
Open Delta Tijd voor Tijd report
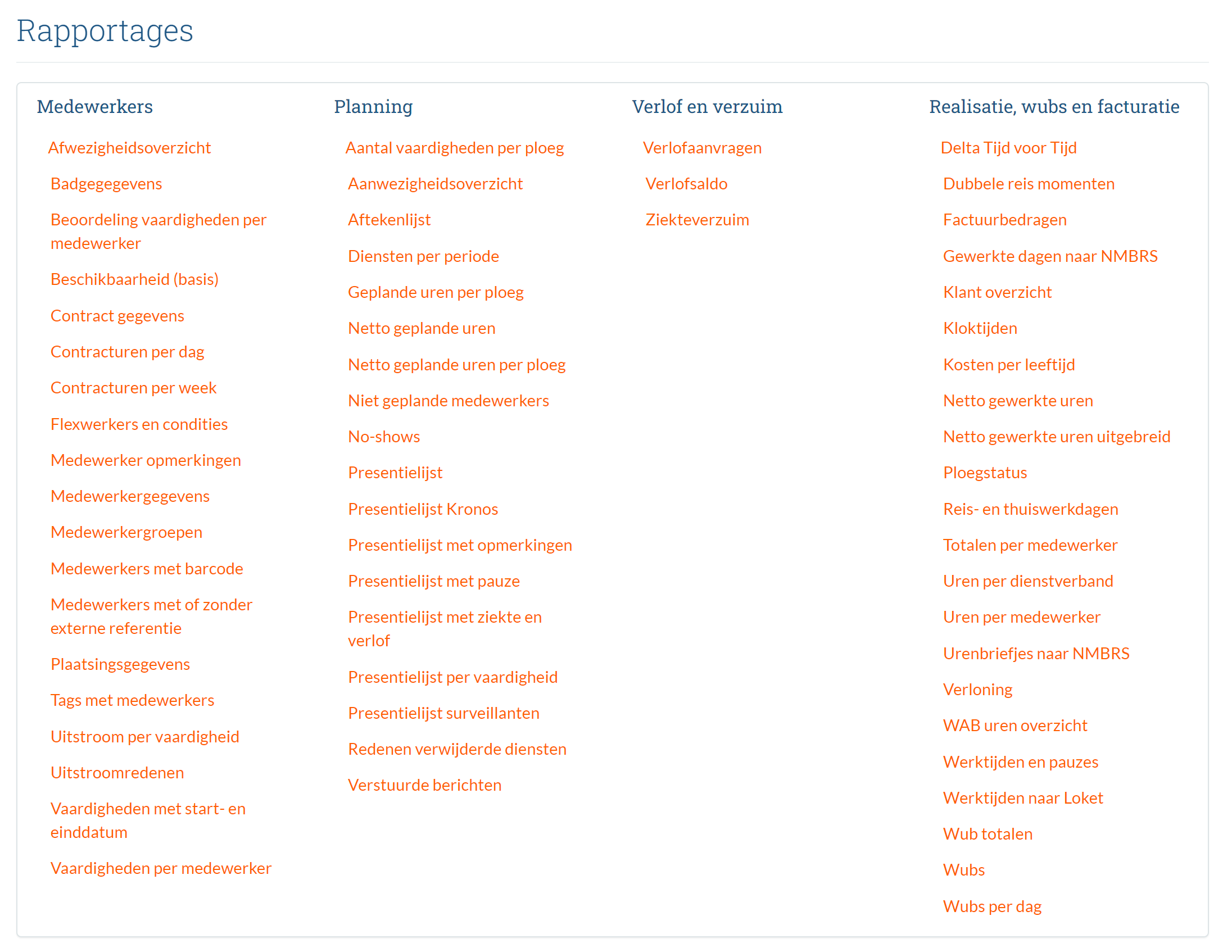pos(1008,148)
